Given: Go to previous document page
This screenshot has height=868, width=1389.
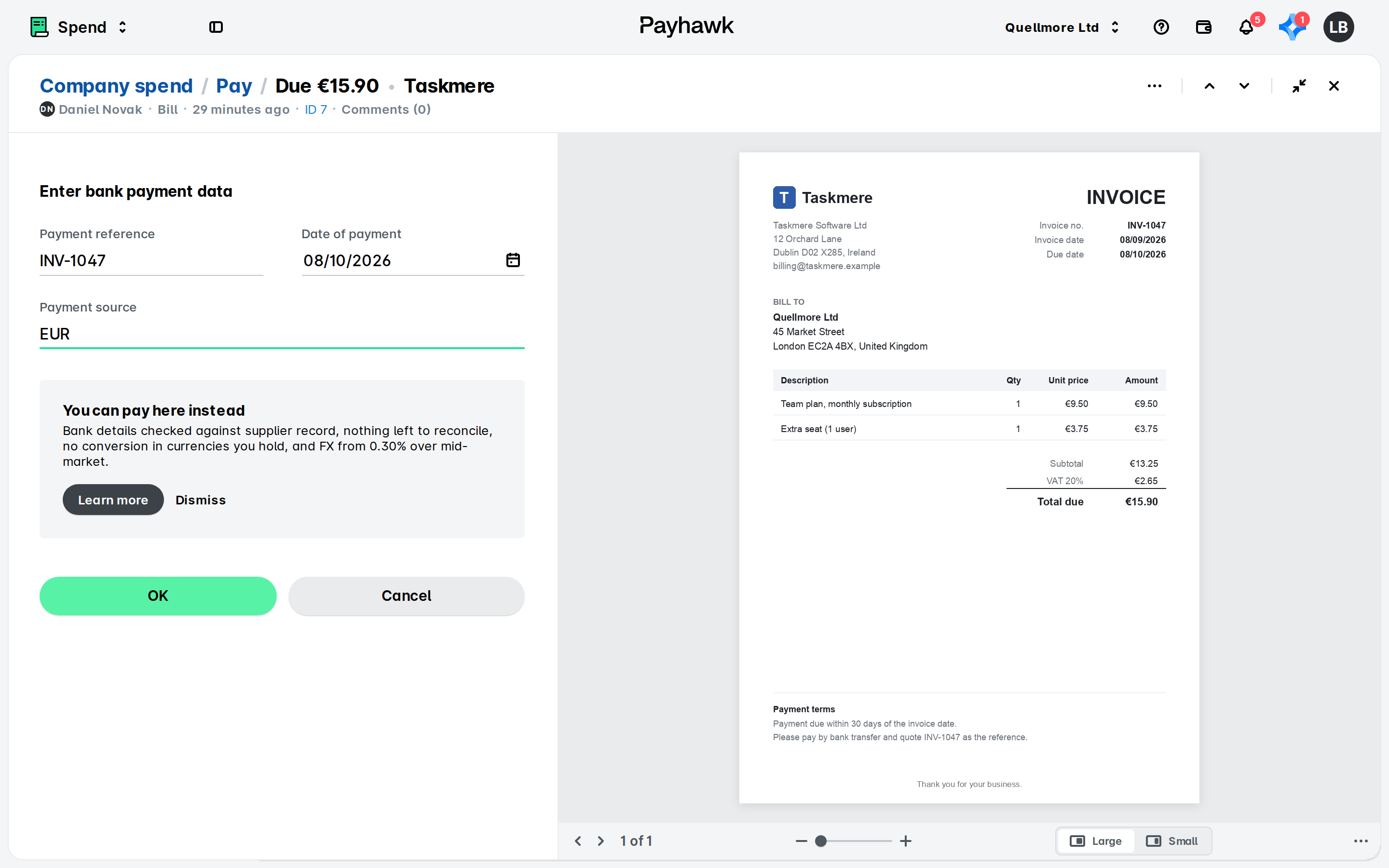Looking at the screenshot, I should 578,841.
